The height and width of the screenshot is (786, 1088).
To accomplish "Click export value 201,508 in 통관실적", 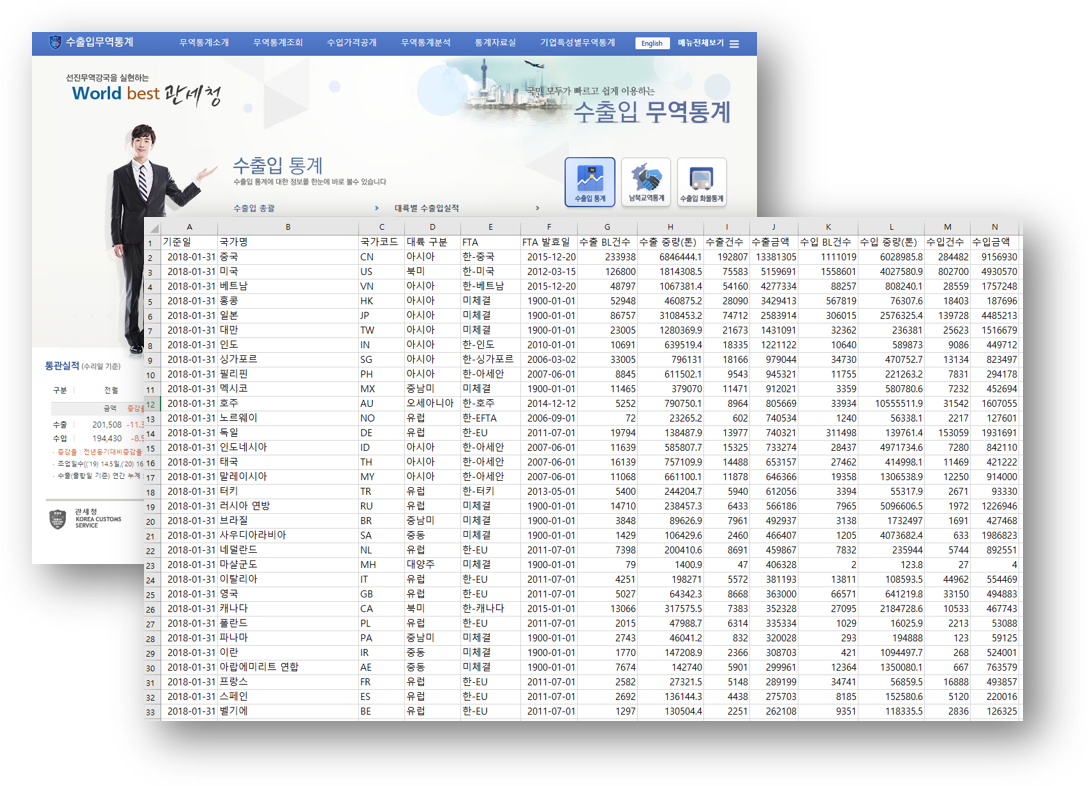I will click(107, 425).
